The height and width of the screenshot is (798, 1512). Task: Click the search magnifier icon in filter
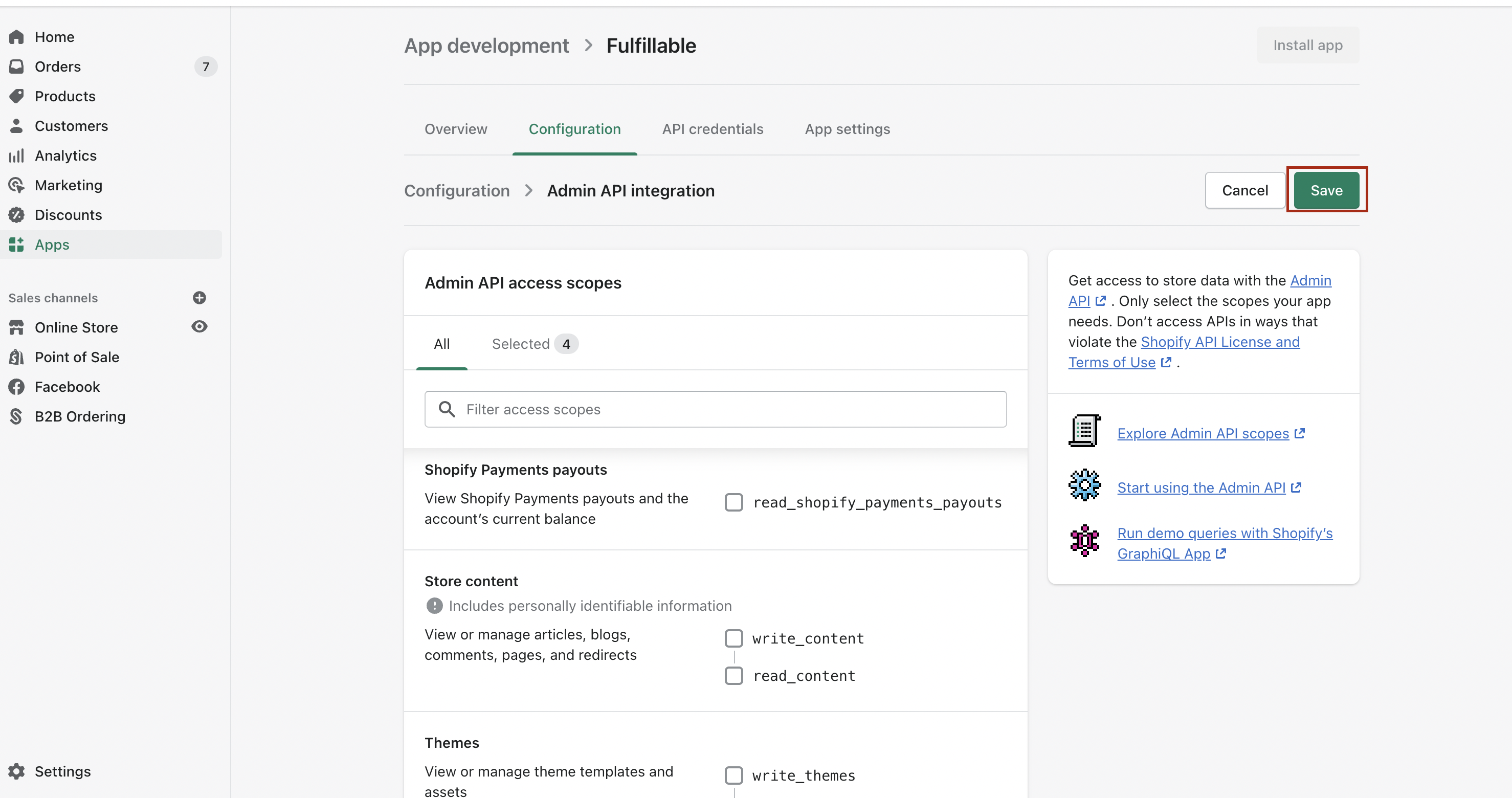point(447,409)
